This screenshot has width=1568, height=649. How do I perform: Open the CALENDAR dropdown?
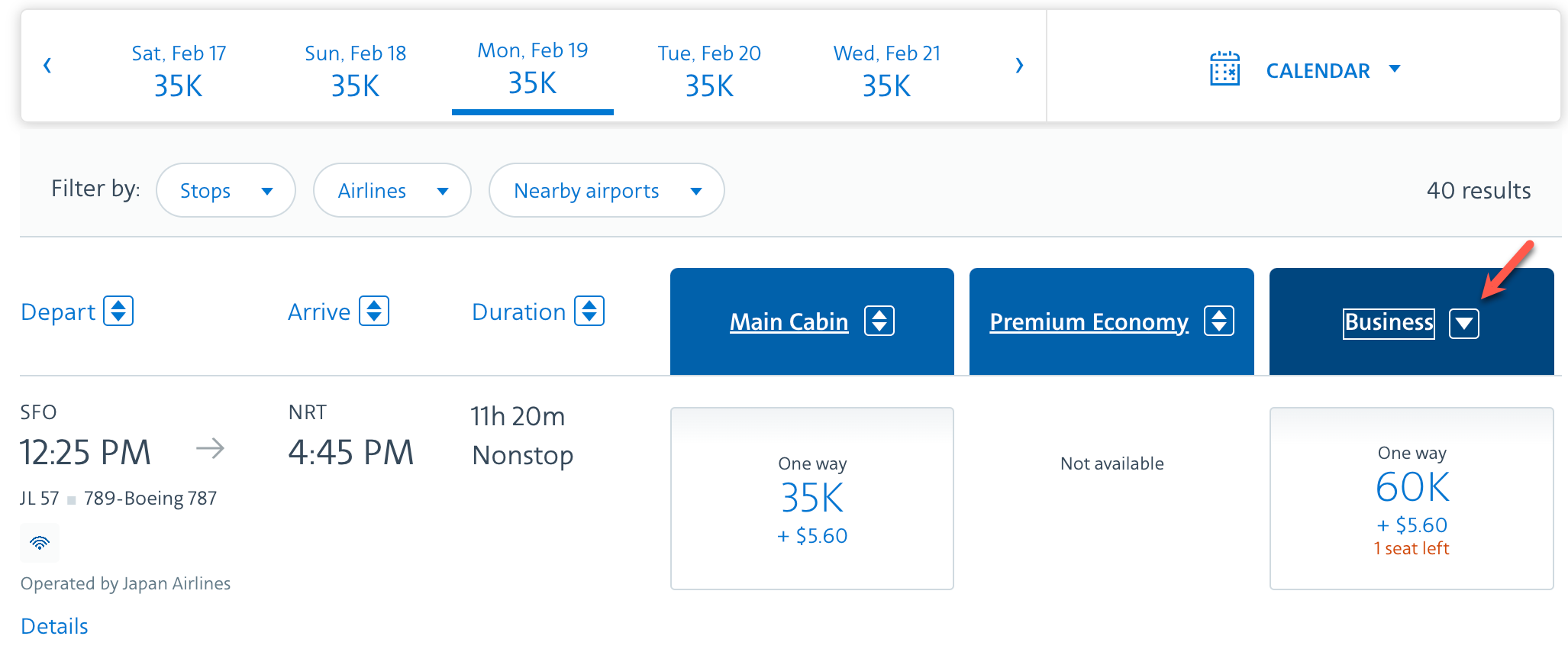[1334, 69]
